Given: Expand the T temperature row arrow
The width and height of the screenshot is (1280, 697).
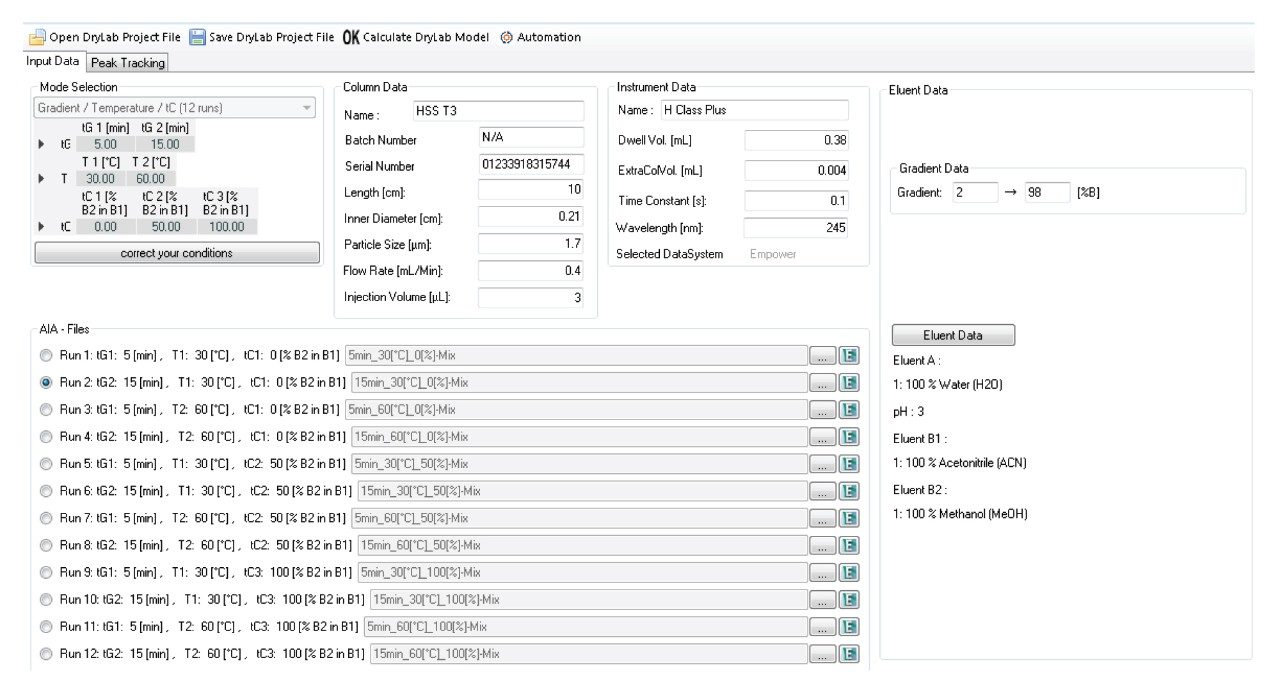Looking at the screenshot, I should click(x=41, y=179).
